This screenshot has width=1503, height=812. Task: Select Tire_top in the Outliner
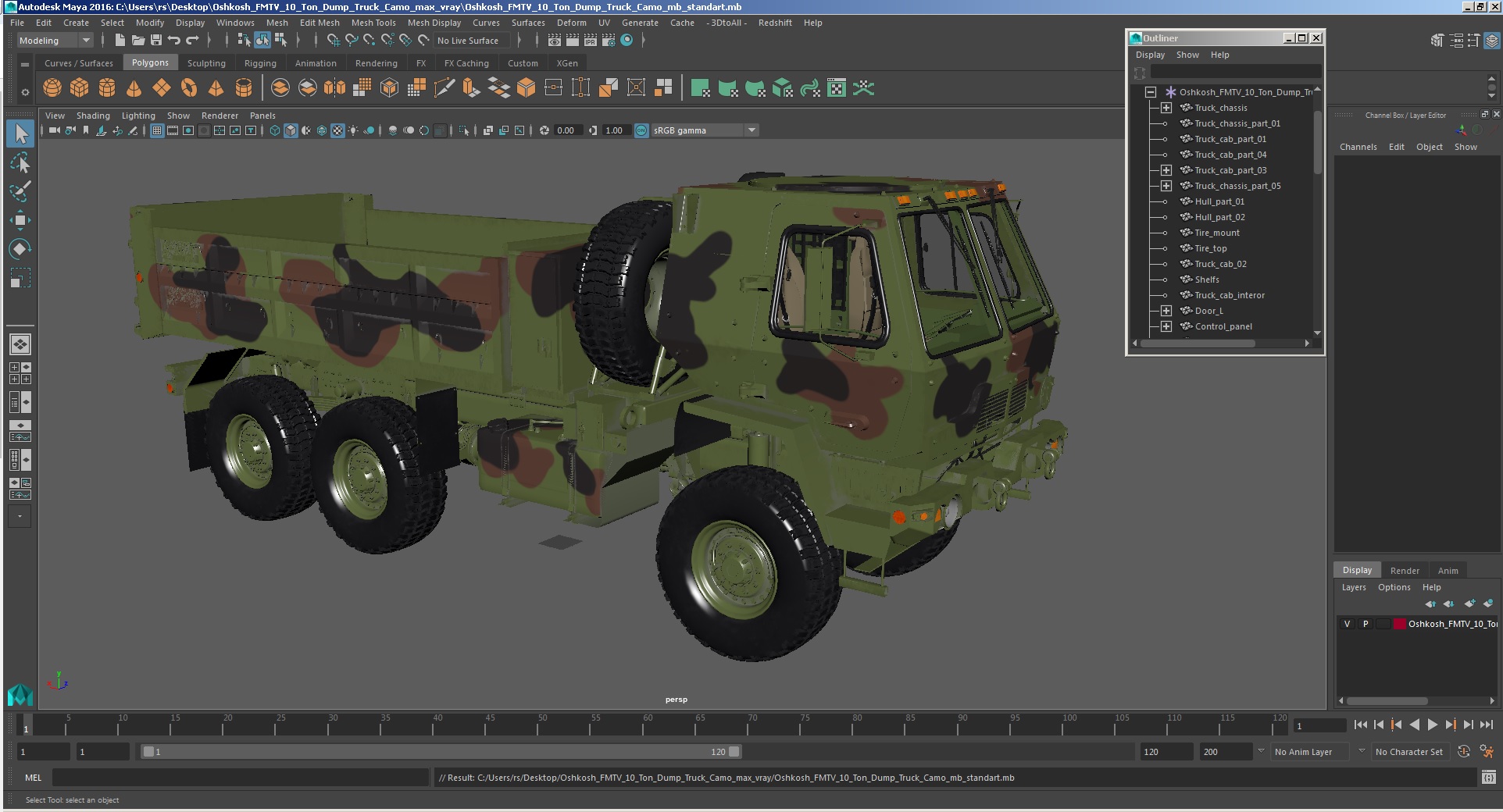[x=1210, y=248]
